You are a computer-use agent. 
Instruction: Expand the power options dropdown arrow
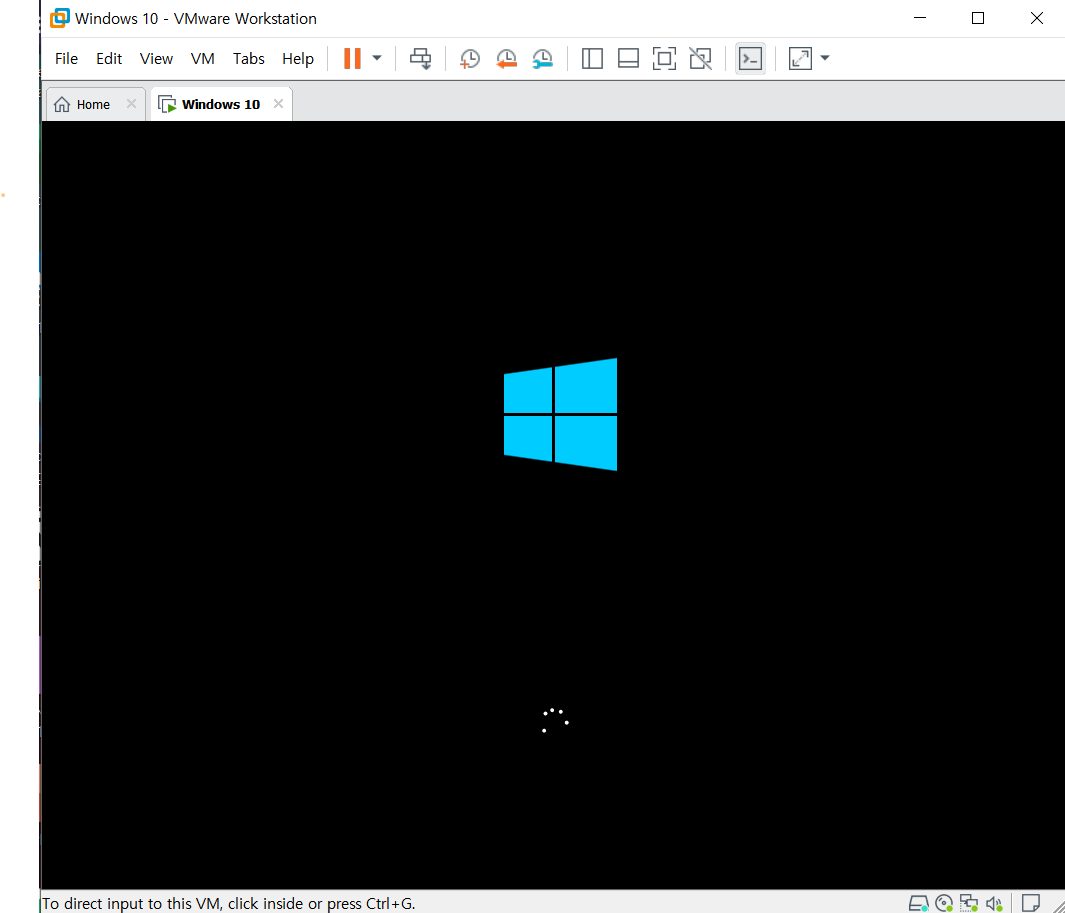tap(377, 58)
